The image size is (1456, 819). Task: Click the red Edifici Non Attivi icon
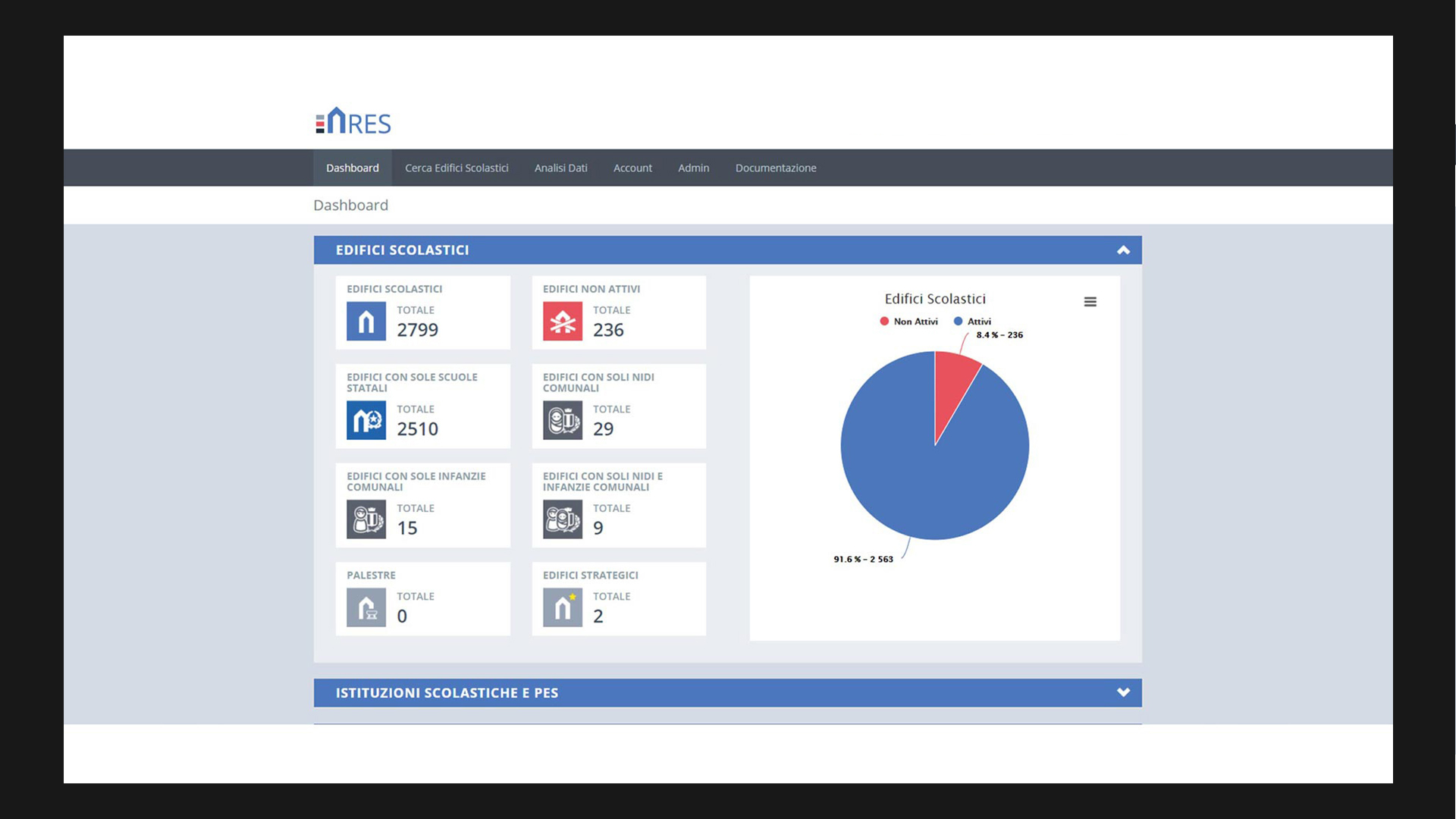coord(562,322)
